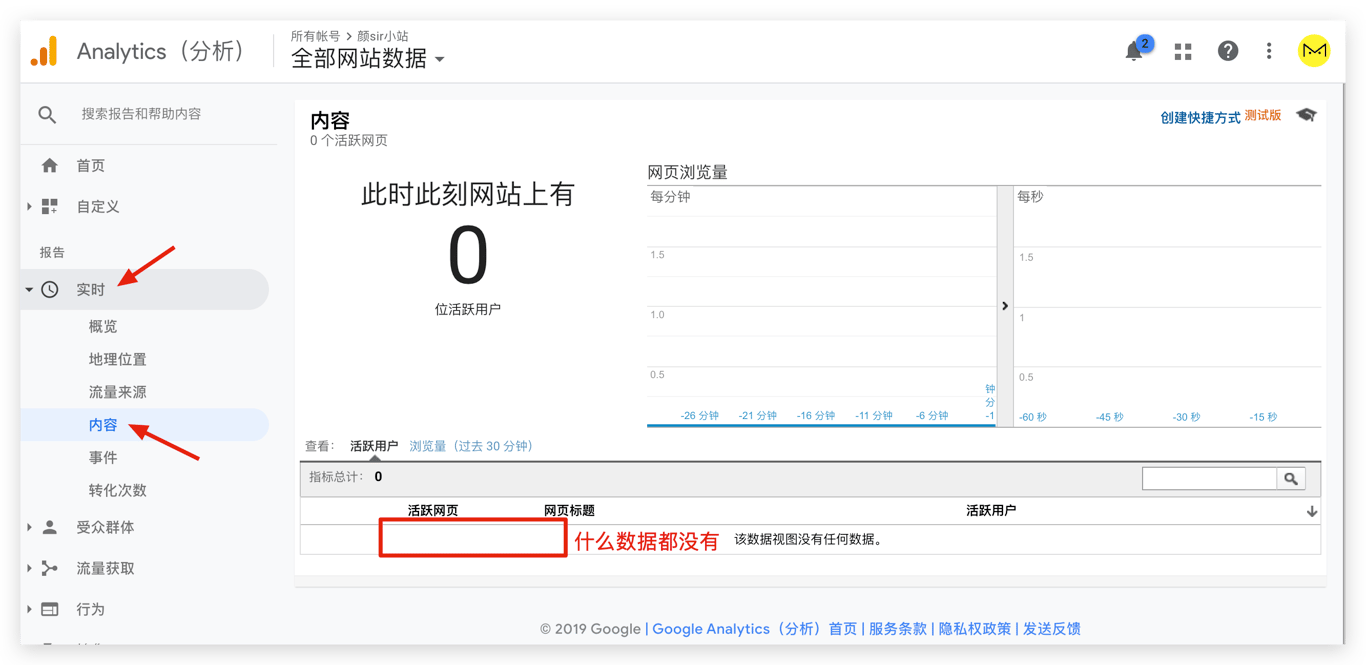Viewport: 1366px width, 665px height.
Task: Click the clock icon beside 实时
Action: point(50,290)
